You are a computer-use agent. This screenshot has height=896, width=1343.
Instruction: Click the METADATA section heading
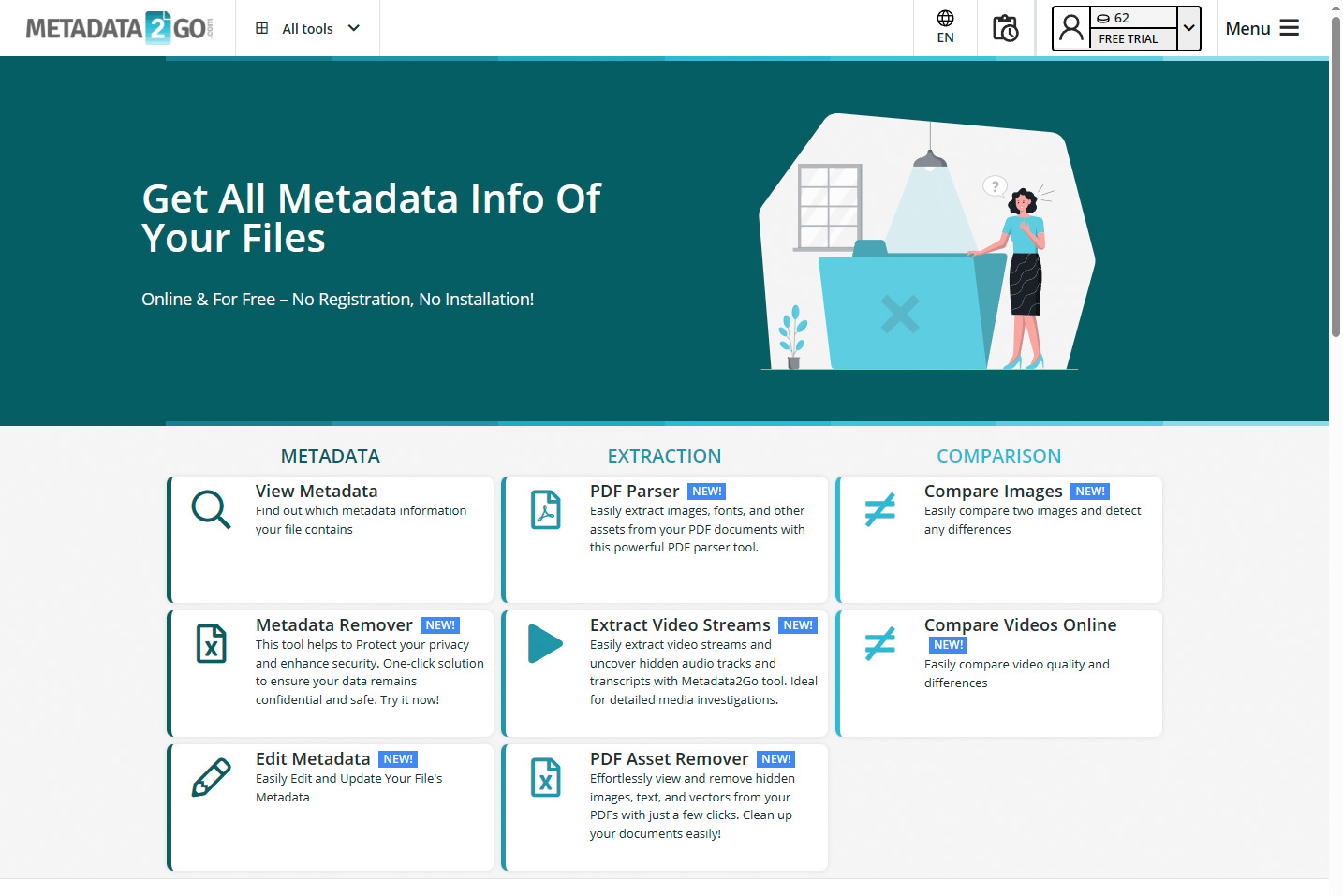[330, 456]
